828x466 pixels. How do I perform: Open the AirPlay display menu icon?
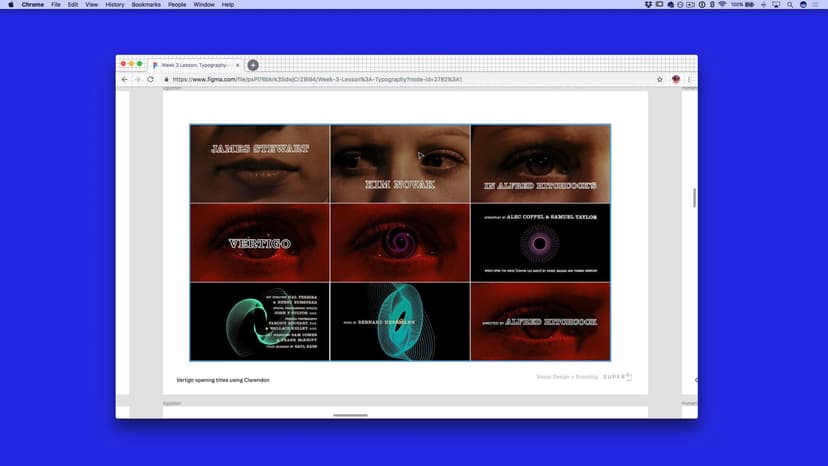776,5
